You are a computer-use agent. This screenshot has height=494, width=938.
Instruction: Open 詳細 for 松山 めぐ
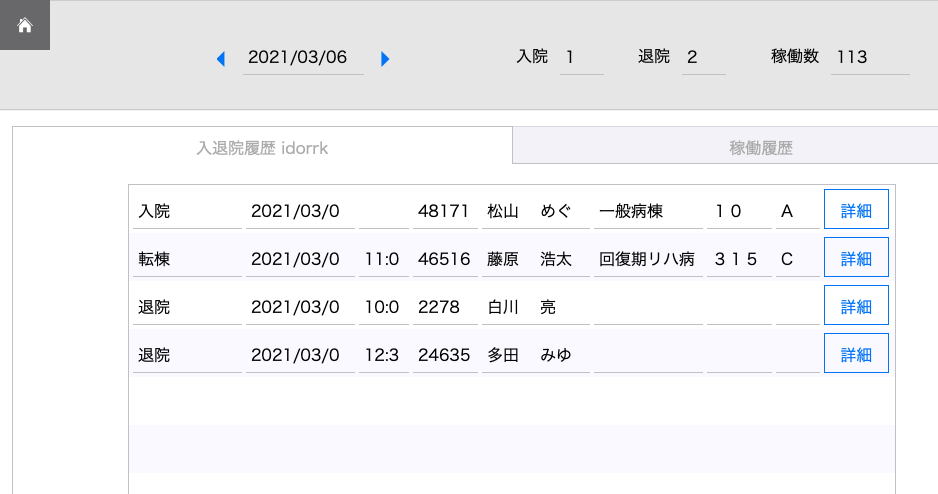pos(856,209)
